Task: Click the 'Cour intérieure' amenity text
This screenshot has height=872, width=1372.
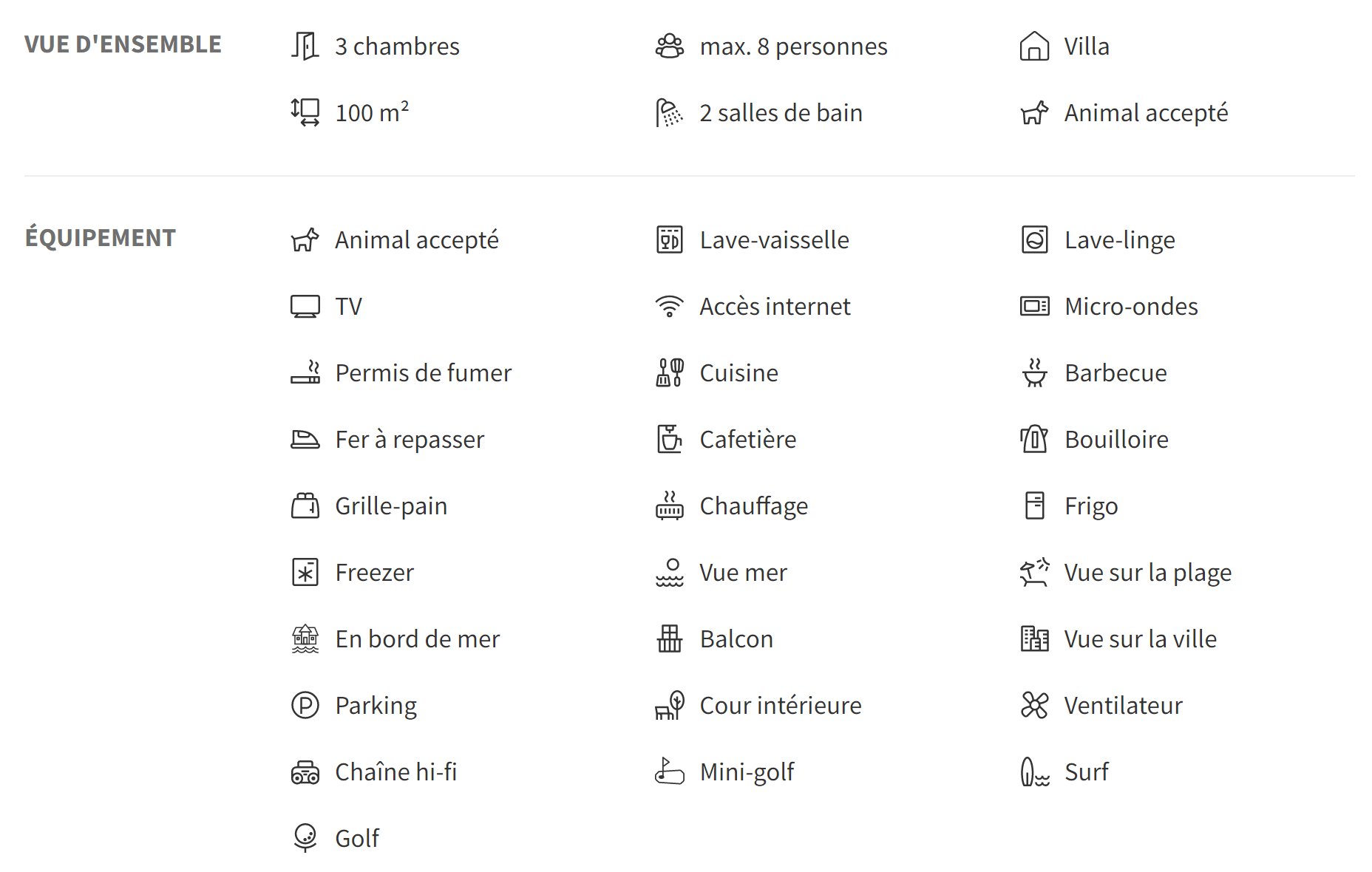Action: click(x=781, y=706)
